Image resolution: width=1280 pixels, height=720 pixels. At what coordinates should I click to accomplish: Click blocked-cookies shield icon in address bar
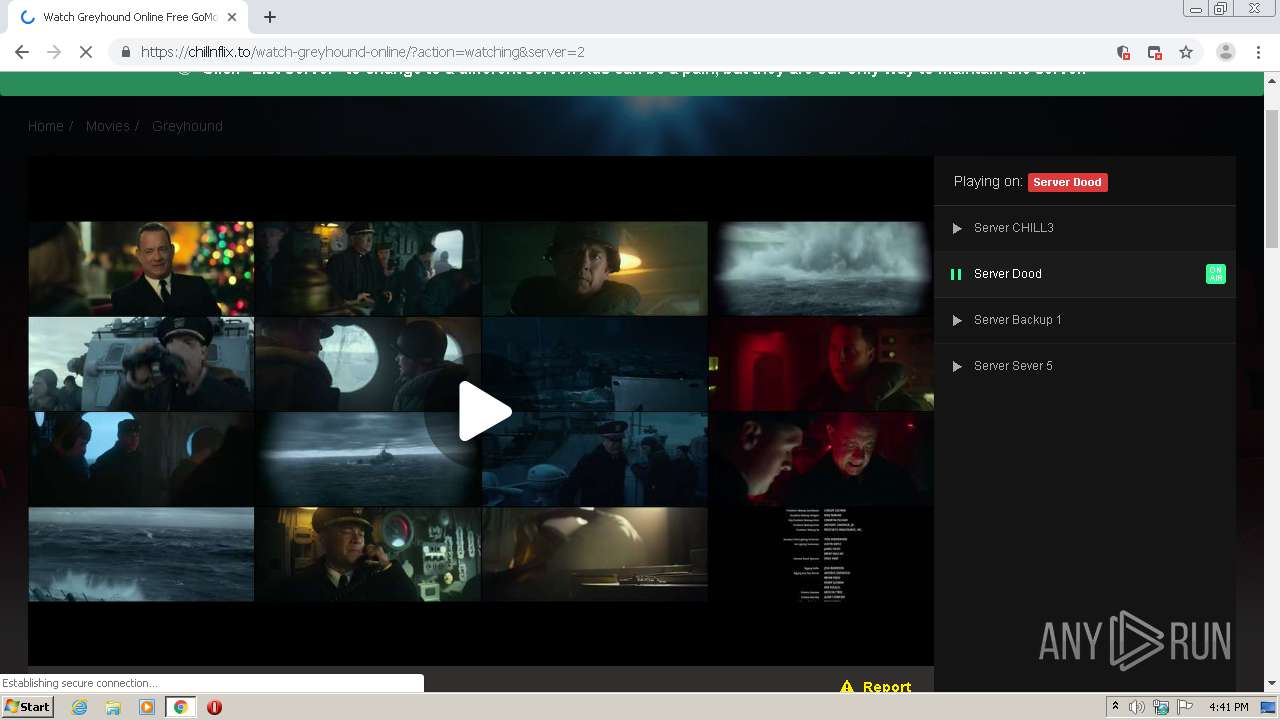click(x=1123, y=52)
